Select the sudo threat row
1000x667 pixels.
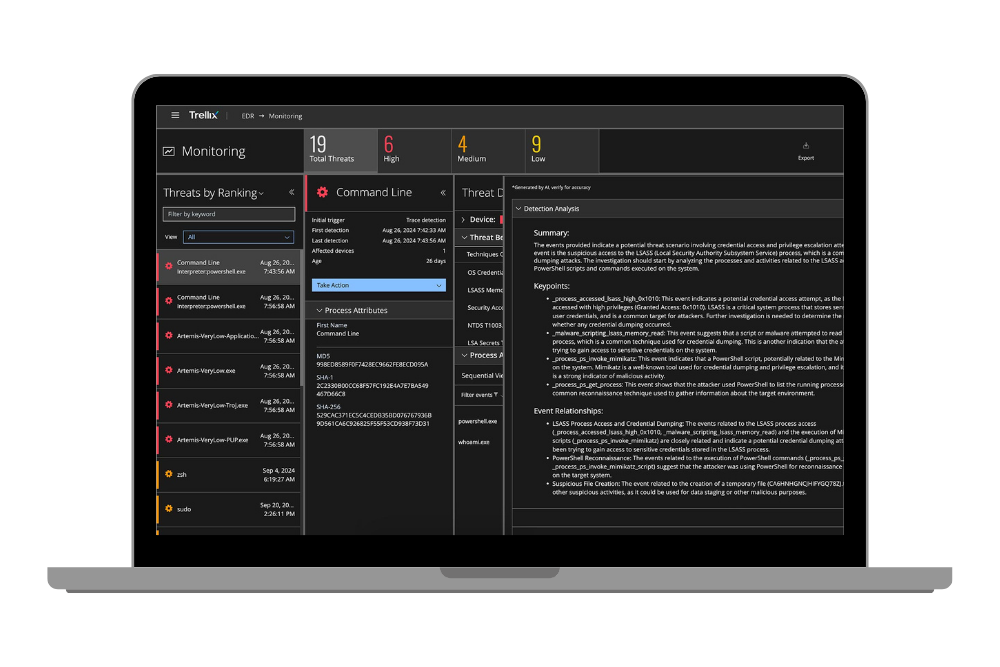(x=228, y=509)
